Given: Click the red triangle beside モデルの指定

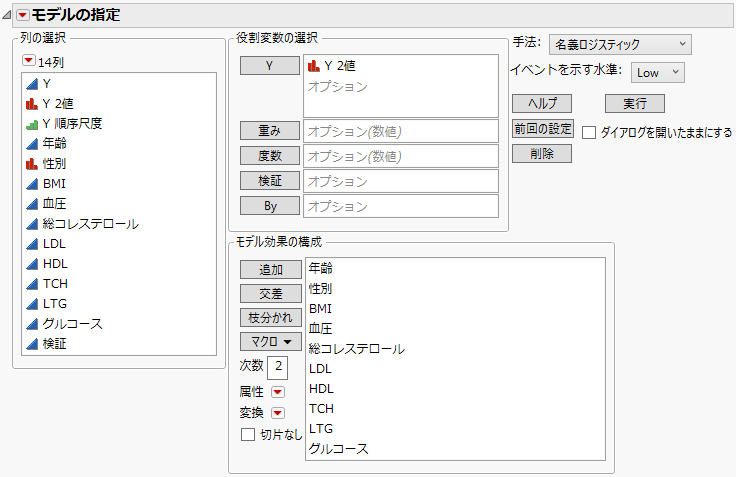Looking at the screenshot, I should tap(23, 15).
